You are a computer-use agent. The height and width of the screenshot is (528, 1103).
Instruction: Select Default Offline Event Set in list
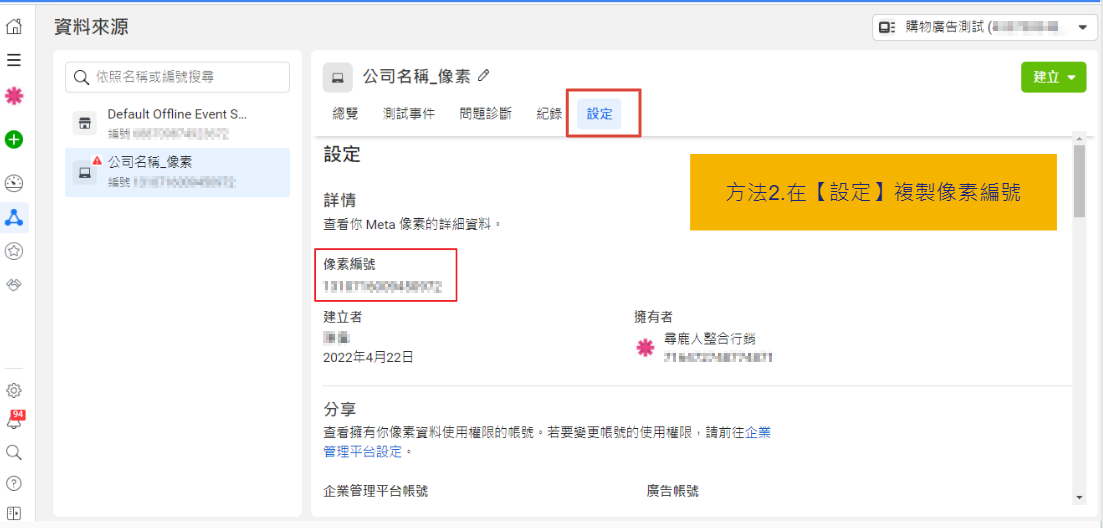coord(177,123)
